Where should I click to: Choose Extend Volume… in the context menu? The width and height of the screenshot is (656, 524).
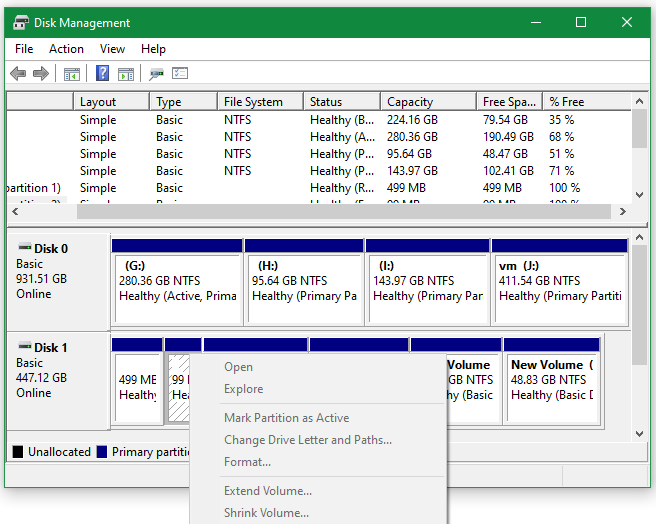pyautogui.click(x=318, y=491)
